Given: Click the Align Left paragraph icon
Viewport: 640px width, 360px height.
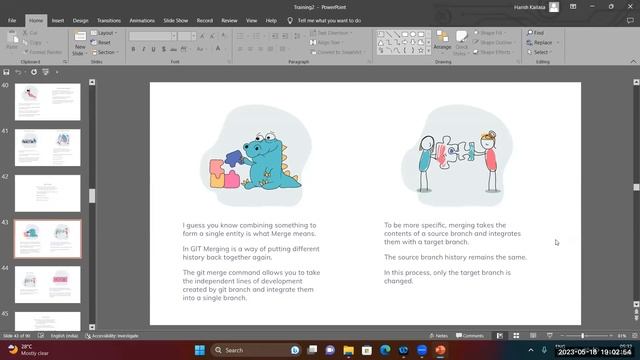Looking at the screenshot, I should (240, 49).
